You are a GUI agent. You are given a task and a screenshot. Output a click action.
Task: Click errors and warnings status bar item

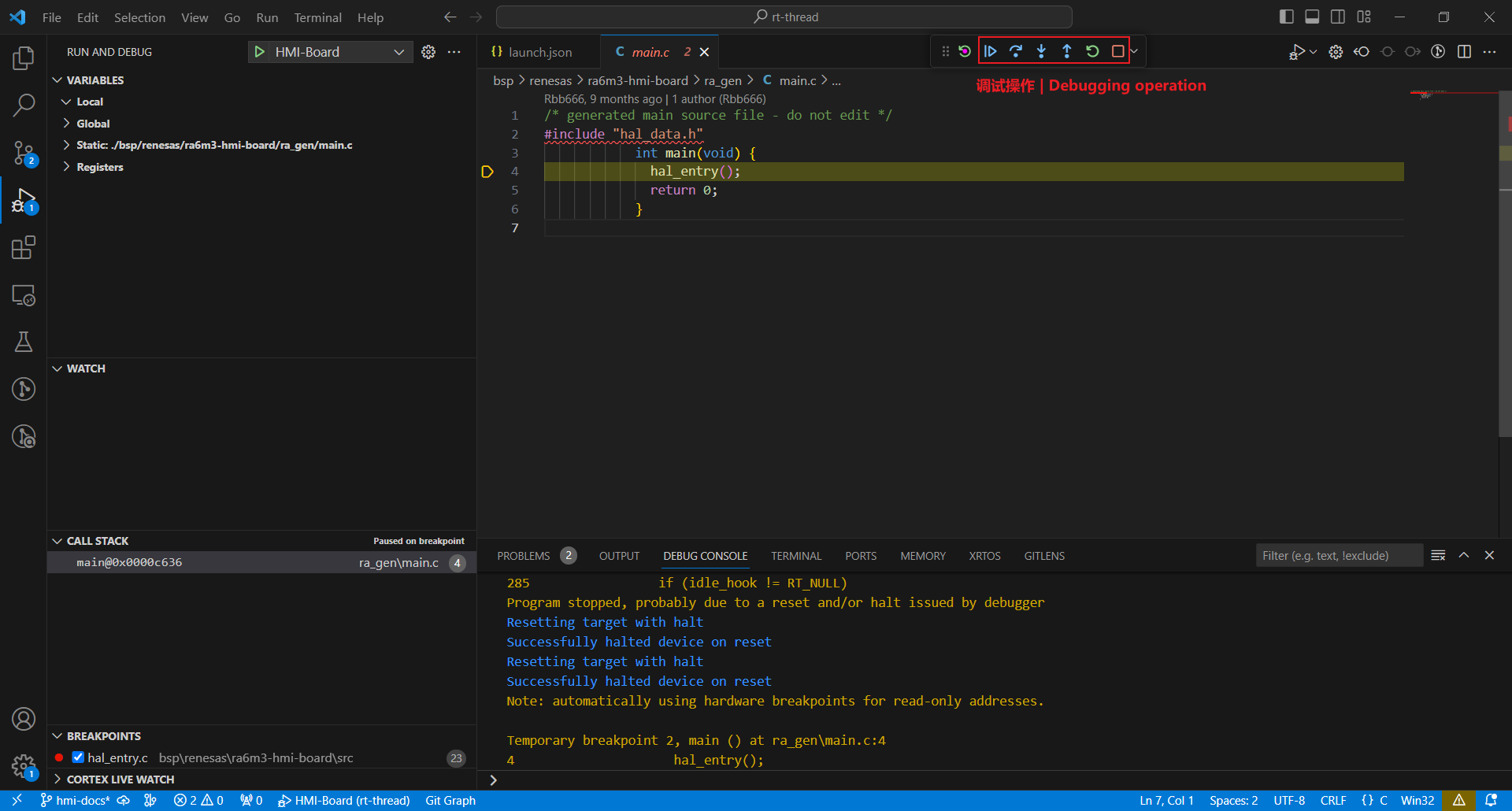pyautogui.click(x=198, y=801)
